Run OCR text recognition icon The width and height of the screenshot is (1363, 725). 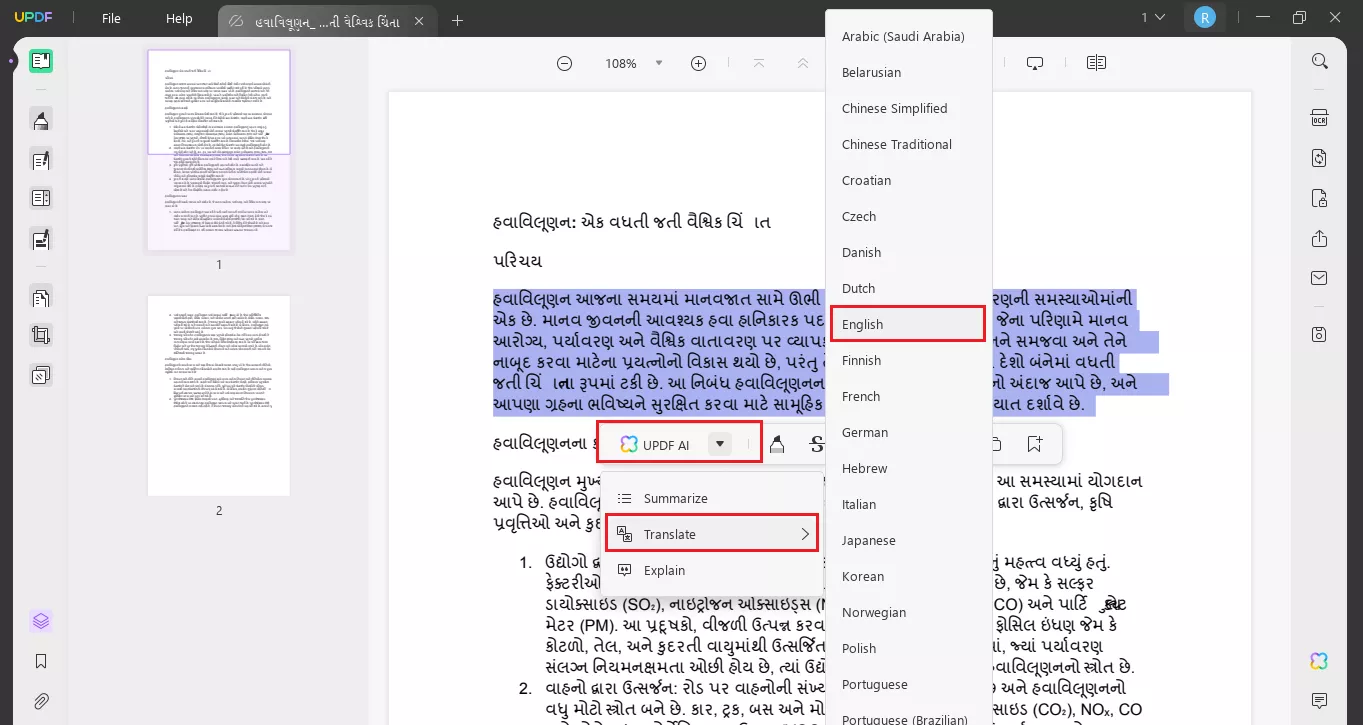coord(1320,118)
